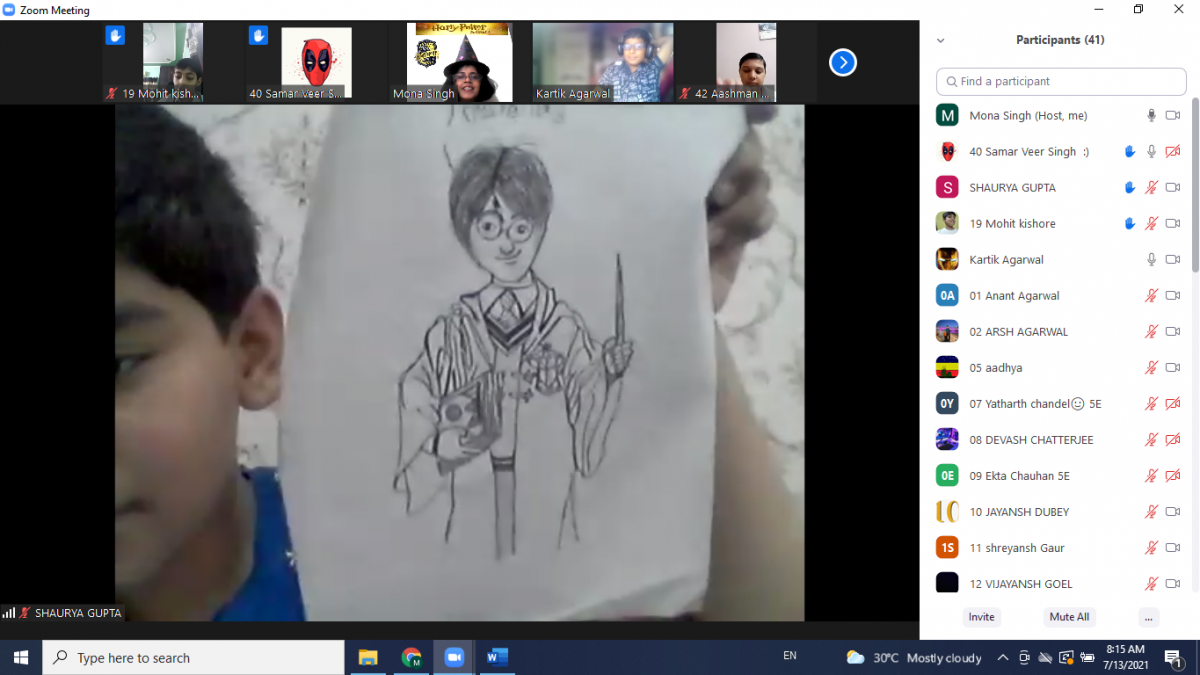Click the Find a participant search field

[x=1060, y=81]
